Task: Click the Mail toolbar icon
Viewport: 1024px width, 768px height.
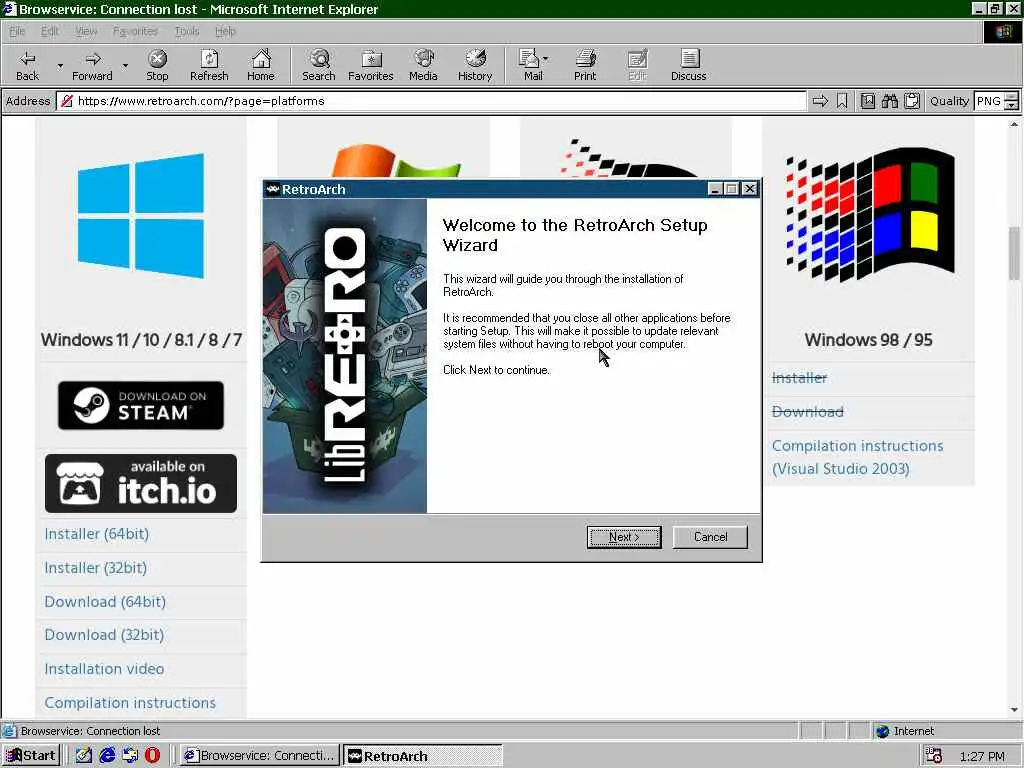Action: [x=530, y=65]
